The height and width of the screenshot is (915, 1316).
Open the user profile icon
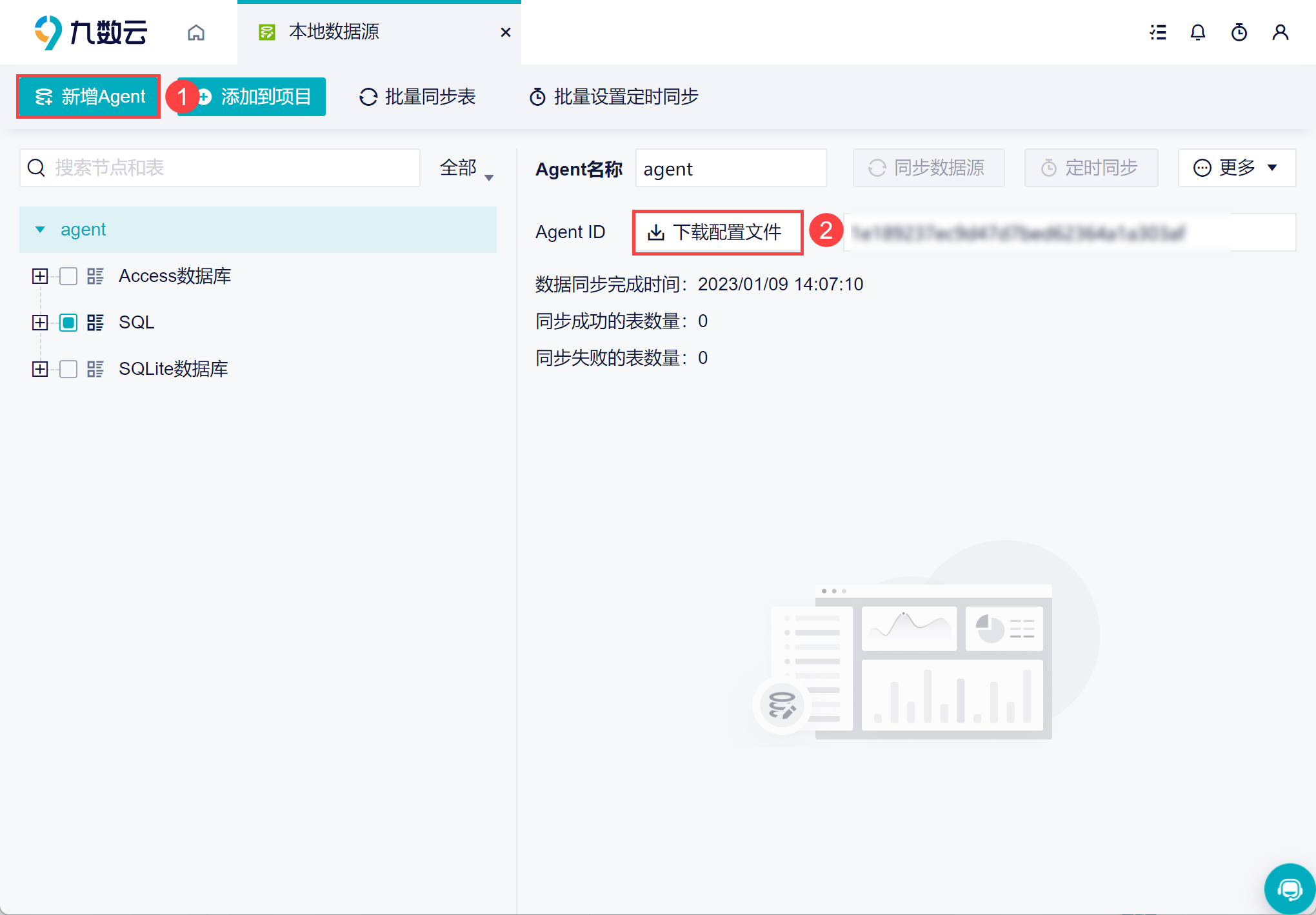coord(1281,32)
